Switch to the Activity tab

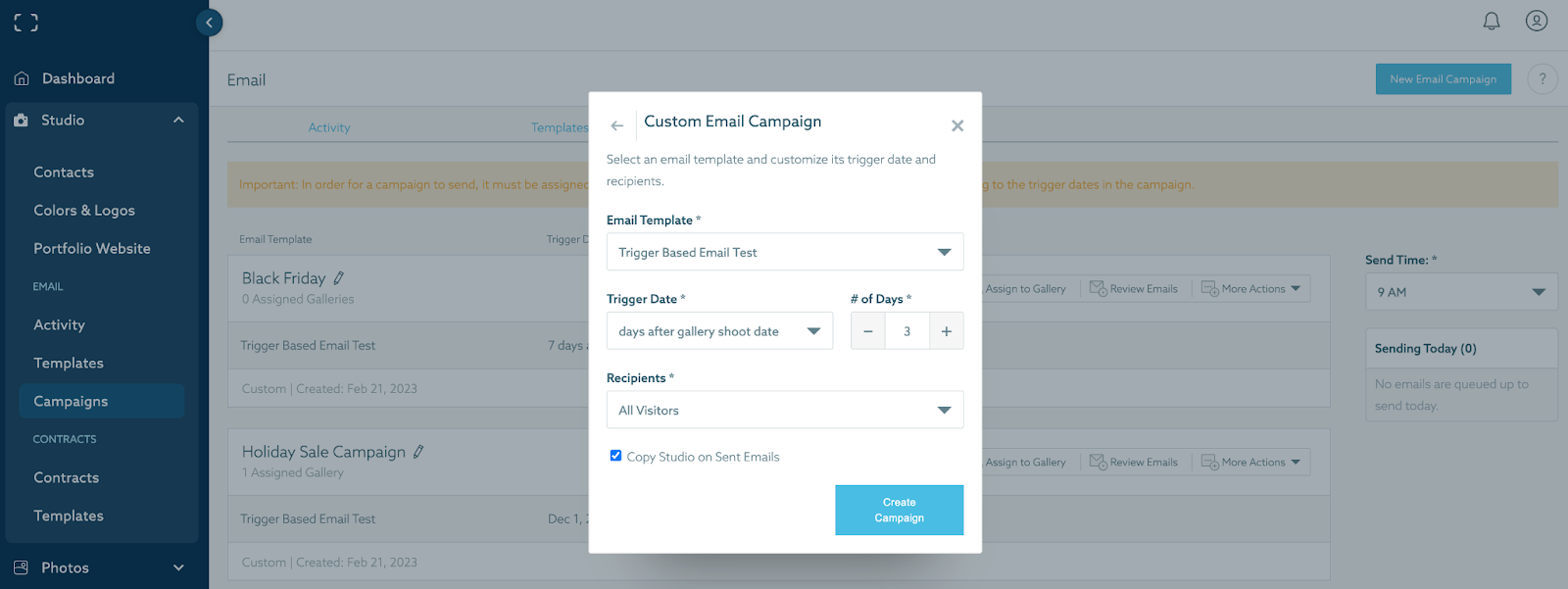[x=329, y=126]
